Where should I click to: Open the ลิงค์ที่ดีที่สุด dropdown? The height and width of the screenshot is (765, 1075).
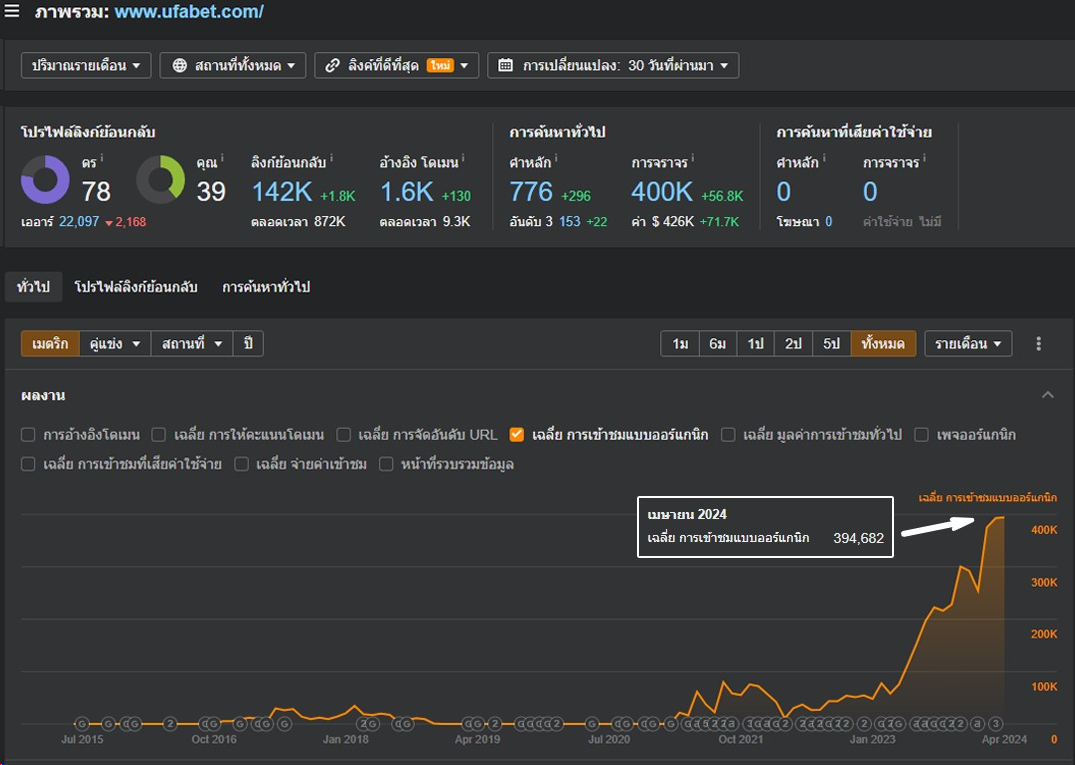click(x=396, y=65)
